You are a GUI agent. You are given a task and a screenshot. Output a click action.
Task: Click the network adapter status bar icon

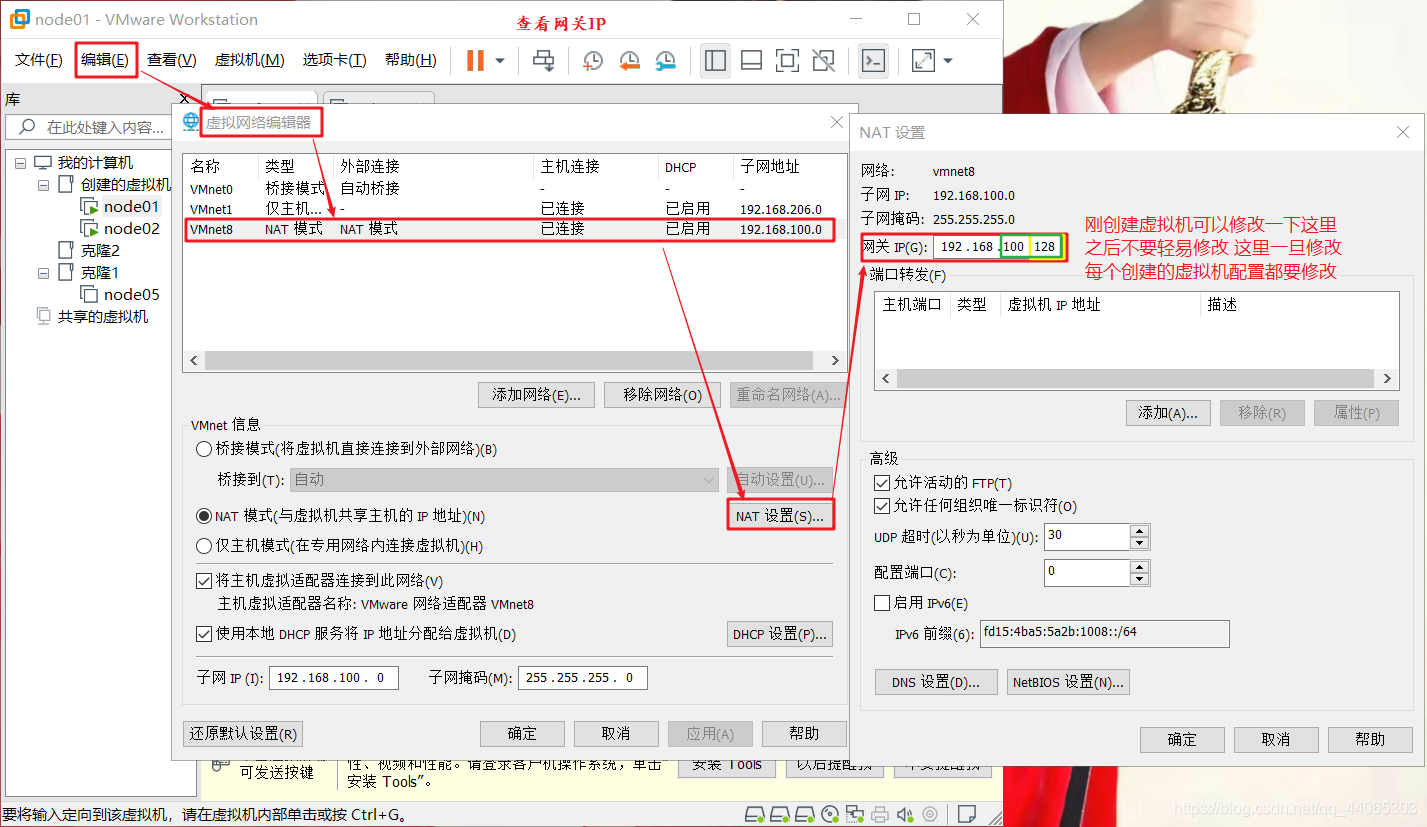point(855,814)
